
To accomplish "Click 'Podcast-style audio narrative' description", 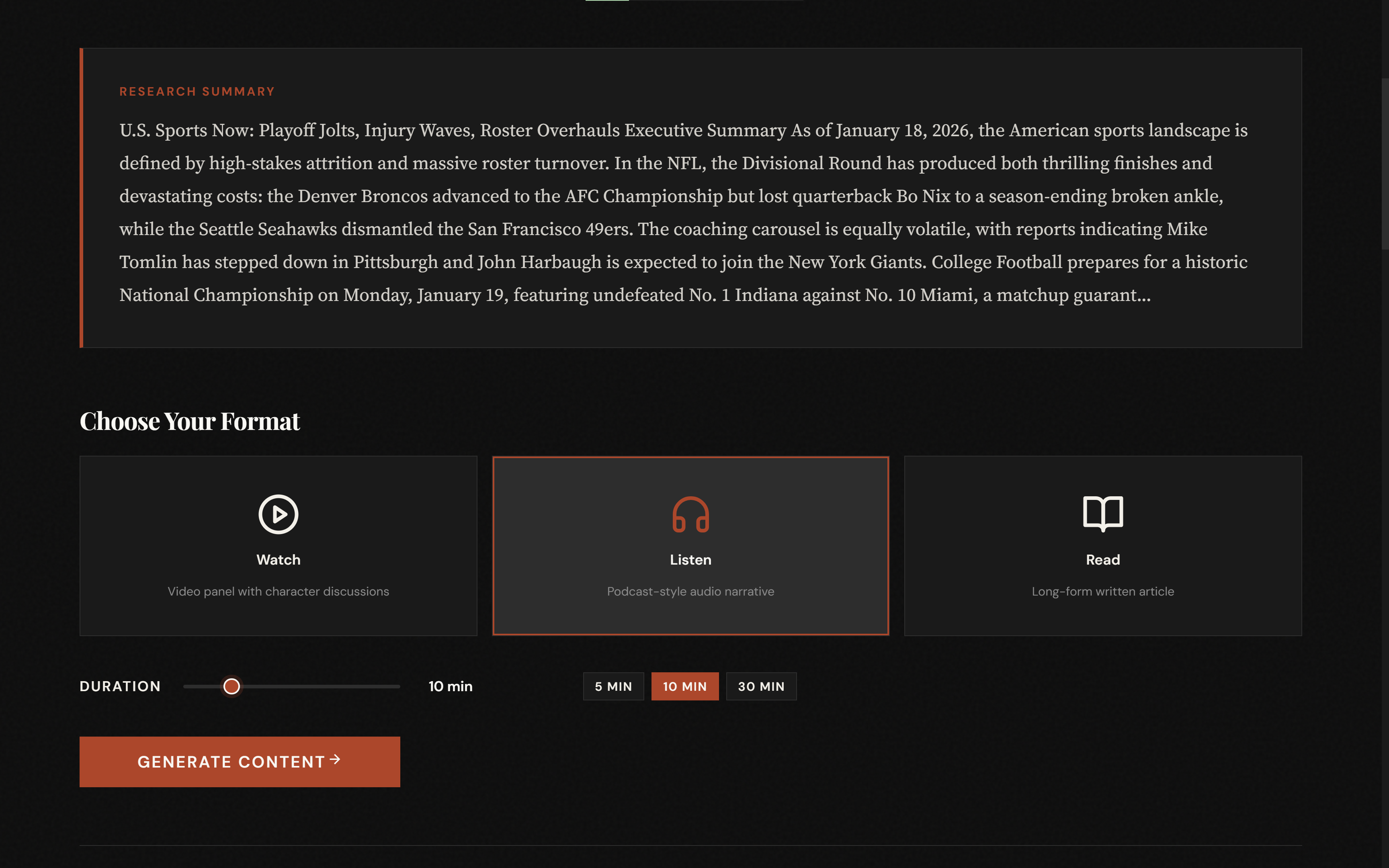I will point(690,591).
